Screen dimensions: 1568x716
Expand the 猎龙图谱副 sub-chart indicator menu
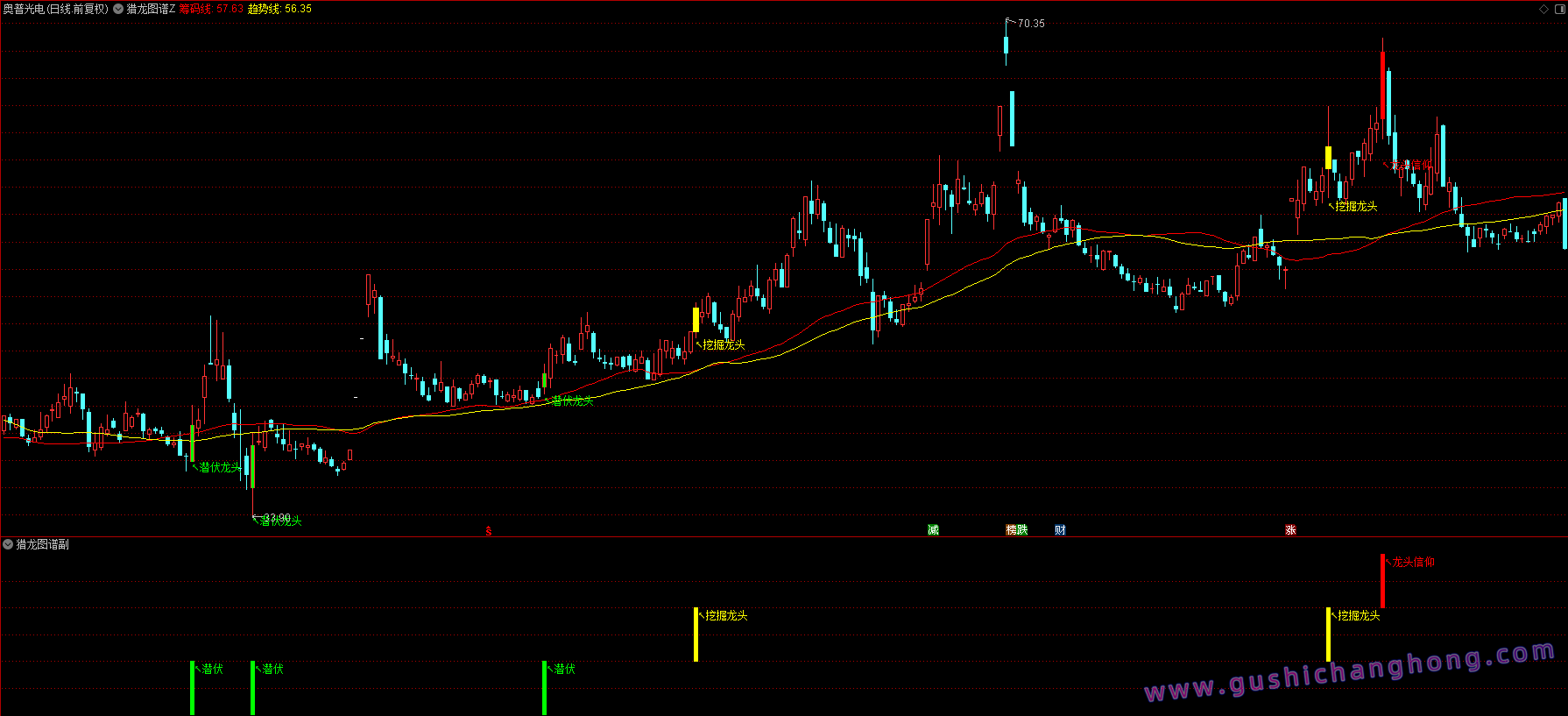coord(8,544)
